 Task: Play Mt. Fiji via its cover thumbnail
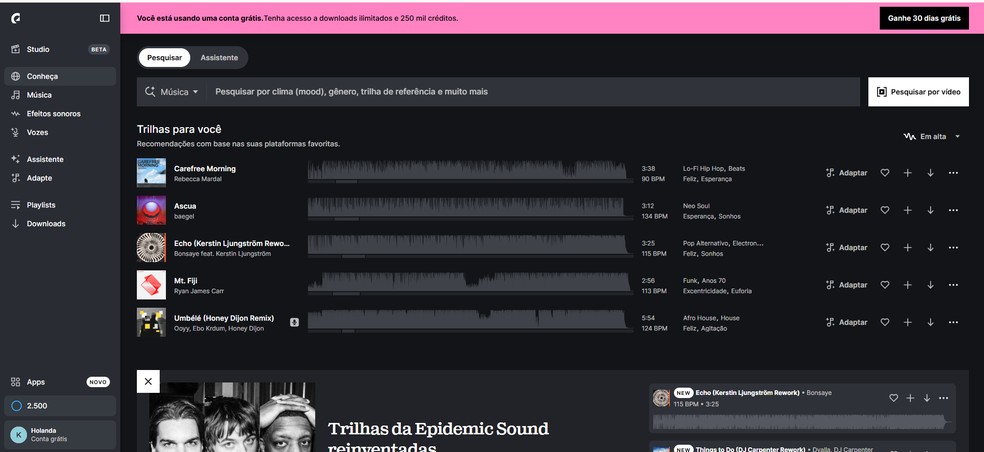point(151,285)
